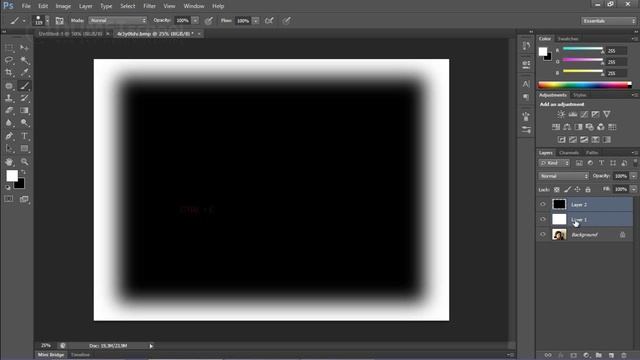Screen dimensions: 640x360
Task: Select the Gradient tool
Action: coord(24,110)
